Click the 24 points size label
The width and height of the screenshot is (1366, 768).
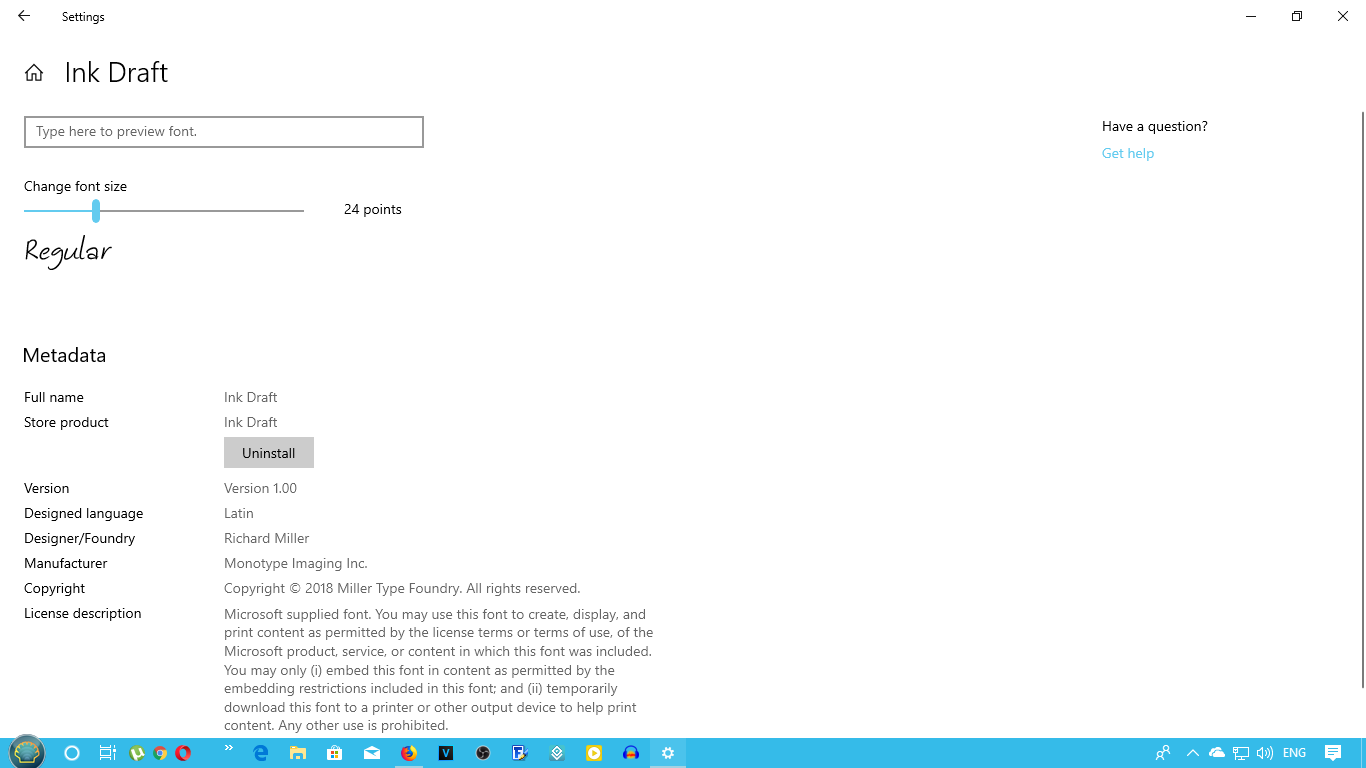(x=373, y=209)
